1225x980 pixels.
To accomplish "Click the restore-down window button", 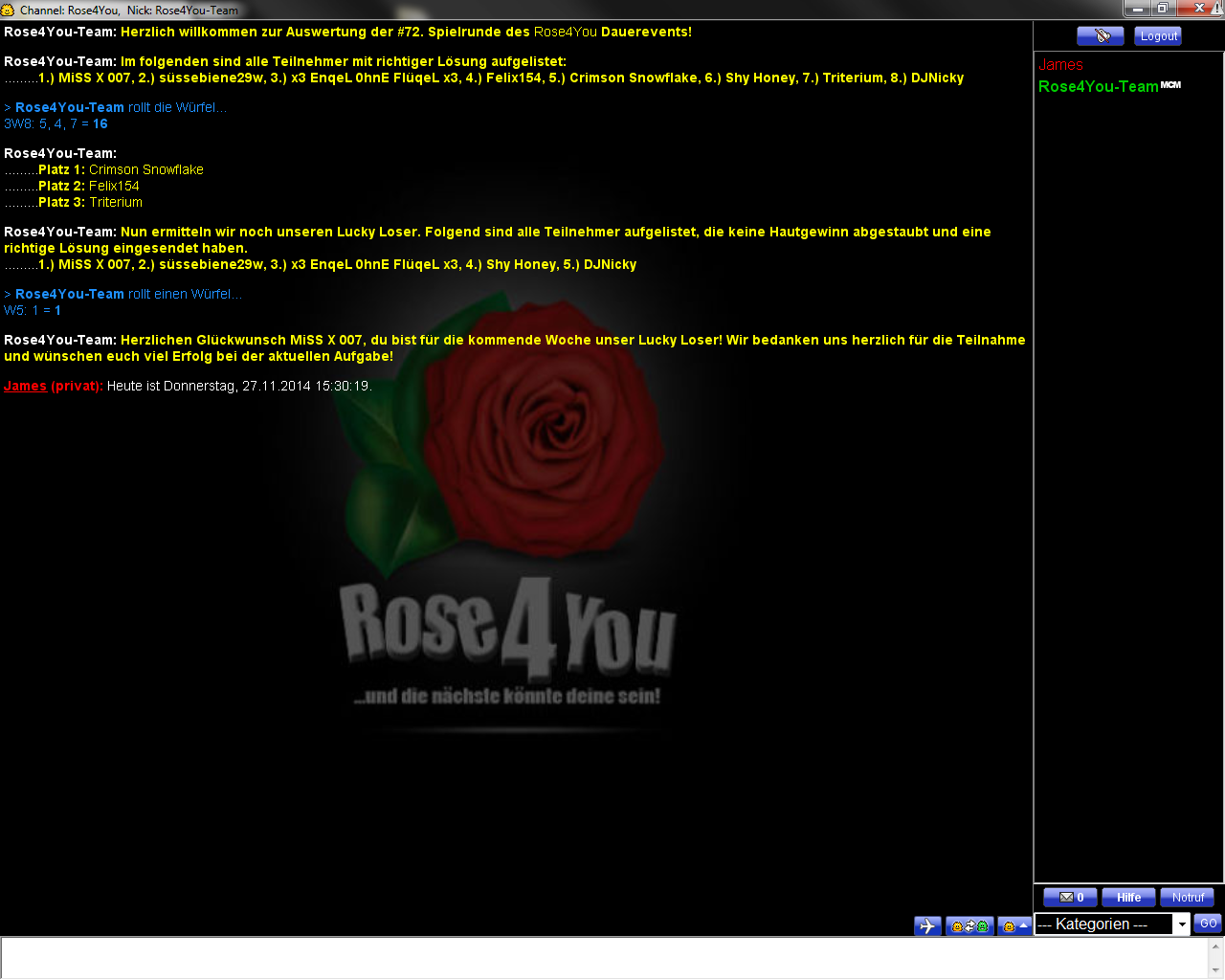I will (x=1162, y=9).
